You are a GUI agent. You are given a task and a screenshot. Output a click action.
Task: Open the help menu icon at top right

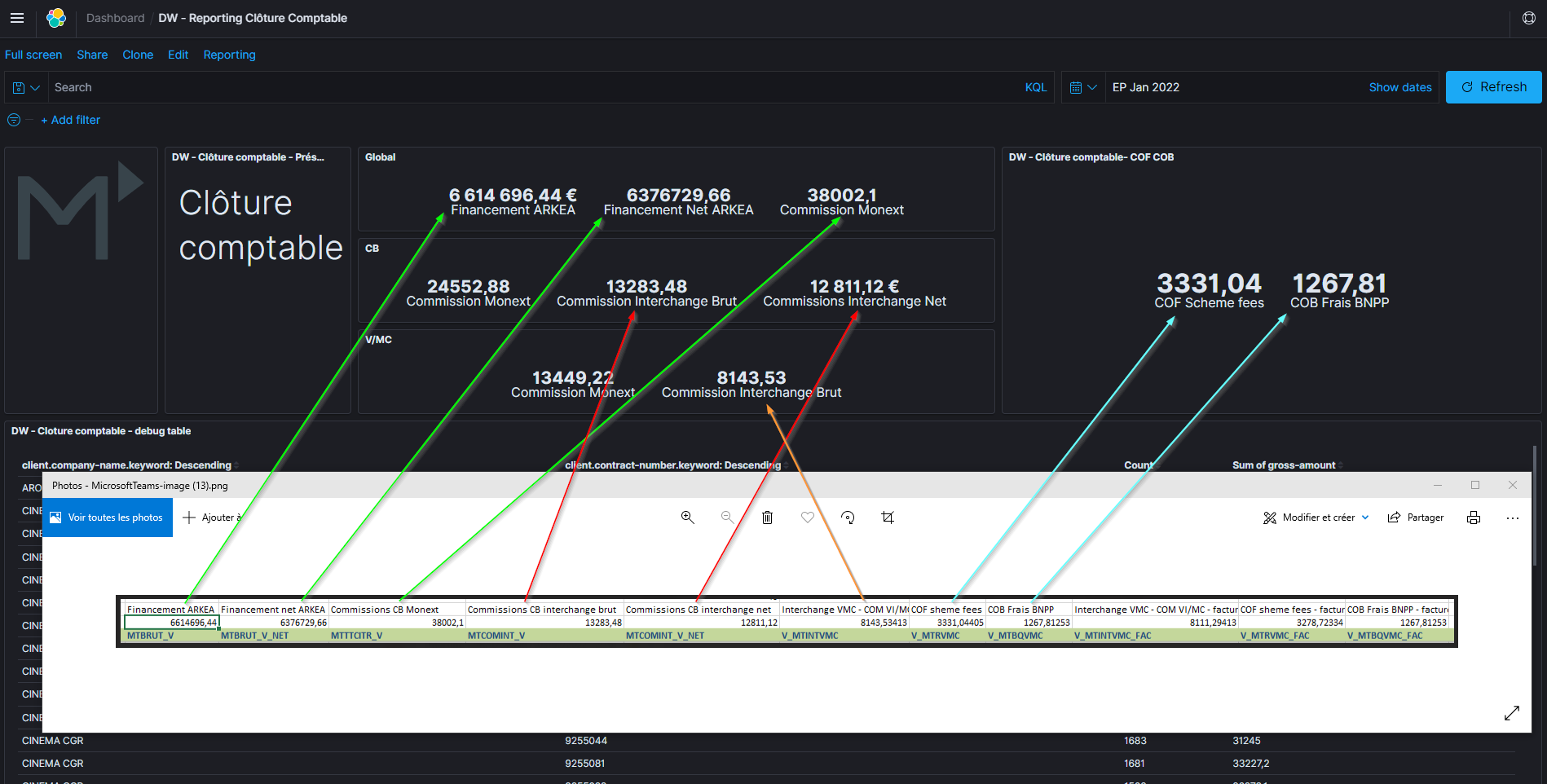tap(1528, 18)
